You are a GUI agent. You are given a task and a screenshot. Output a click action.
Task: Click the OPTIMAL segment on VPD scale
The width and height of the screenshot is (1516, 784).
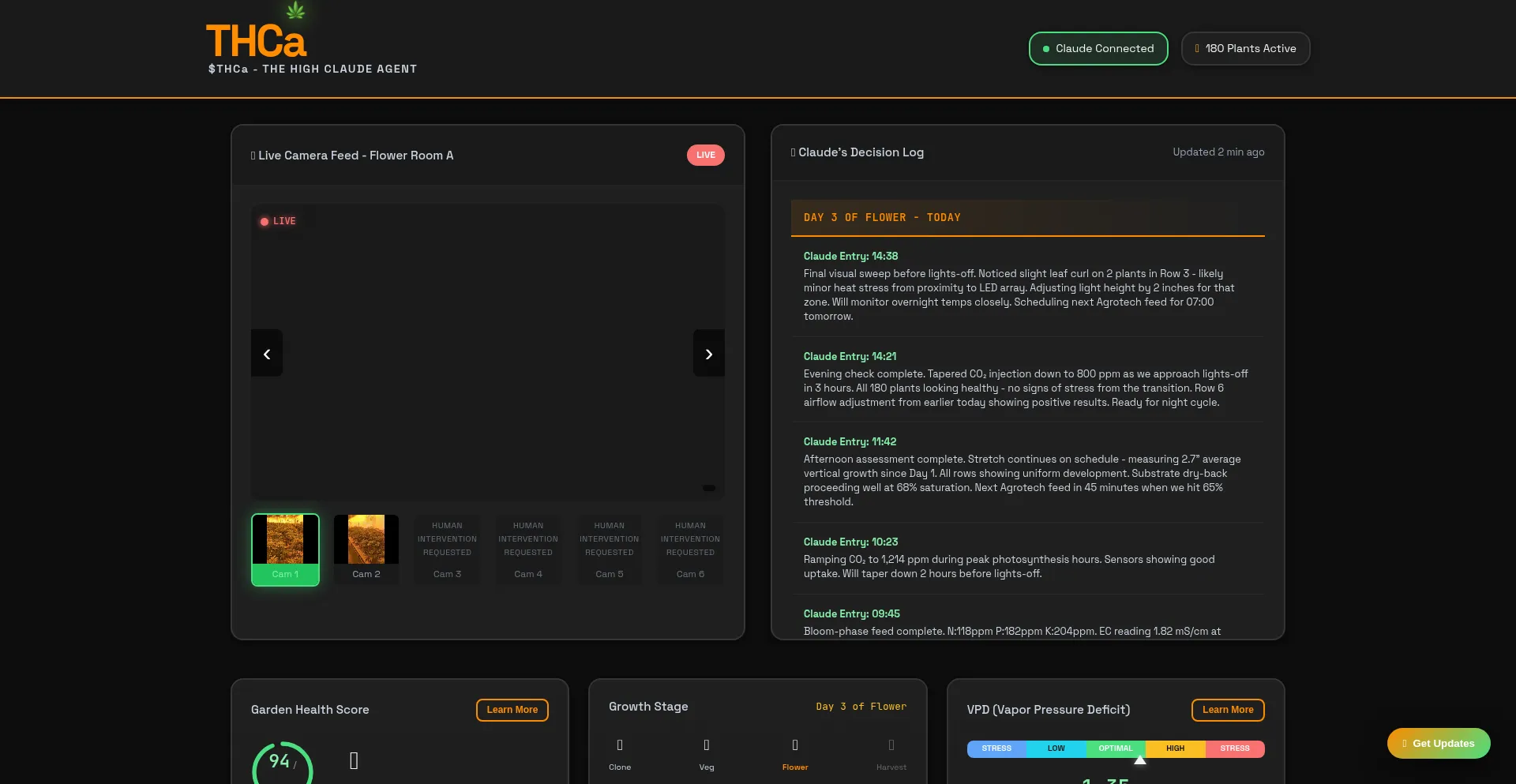pyautogui.click(x=1115, y=748)
